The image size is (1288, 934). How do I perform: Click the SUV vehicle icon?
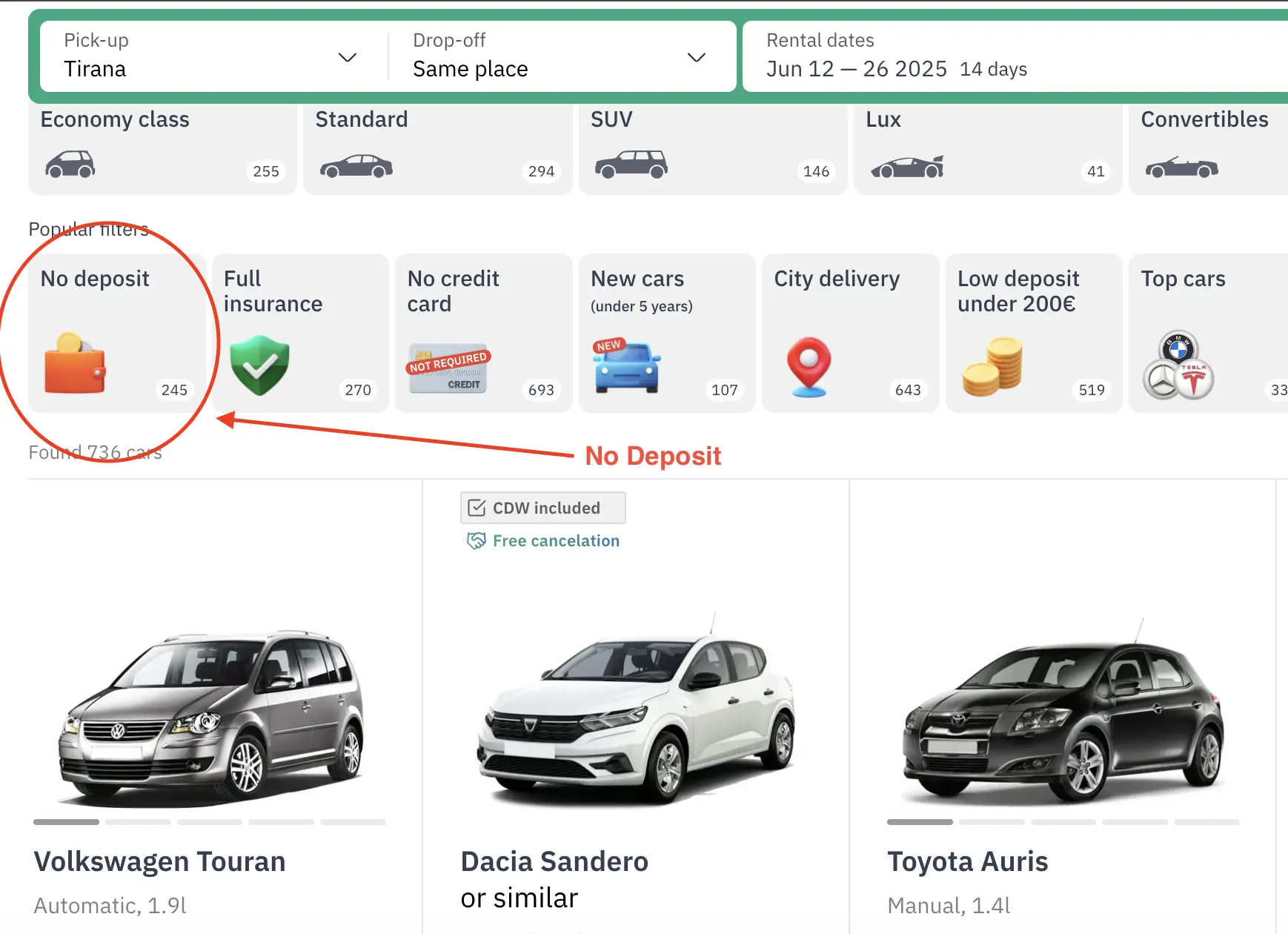[x=631, y=164]
